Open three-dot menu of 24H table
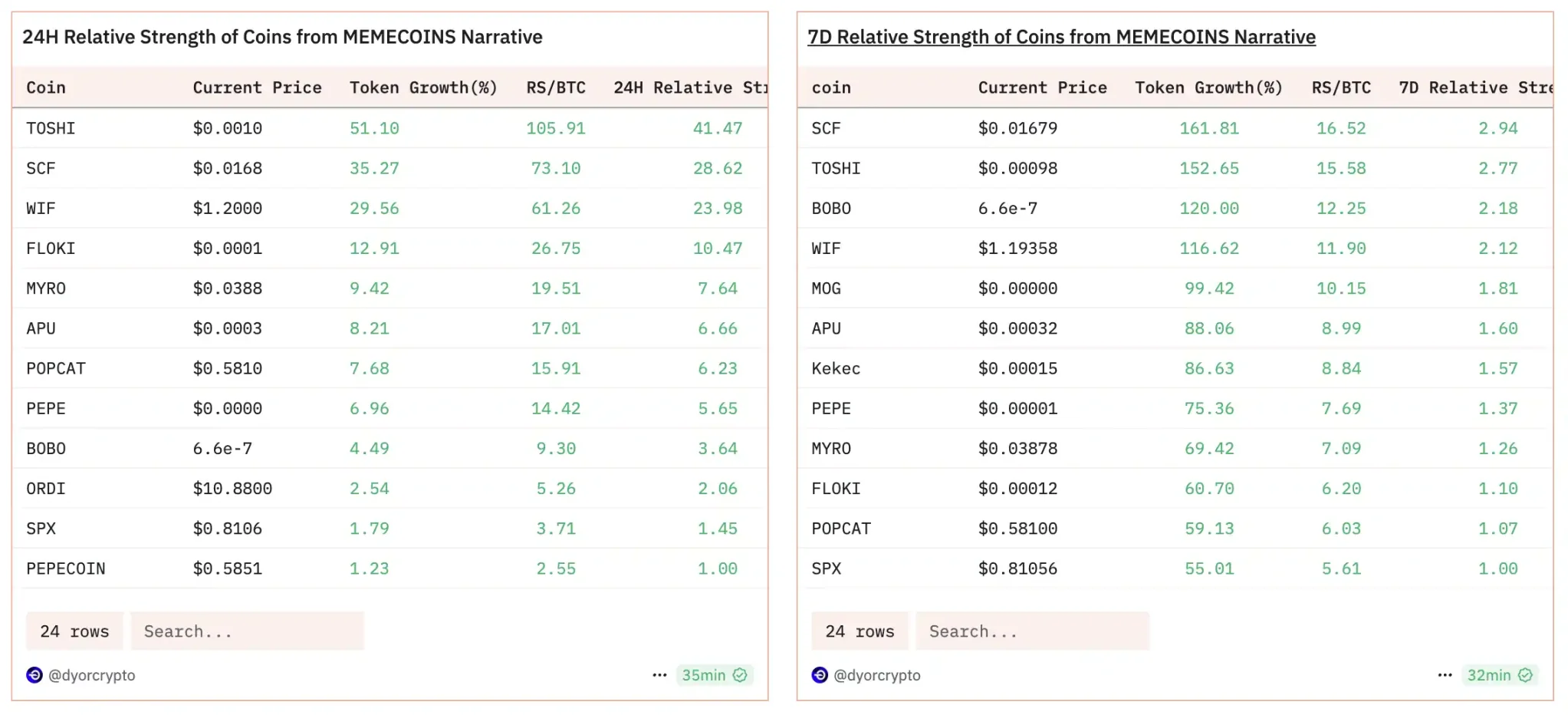 point(659,675)
